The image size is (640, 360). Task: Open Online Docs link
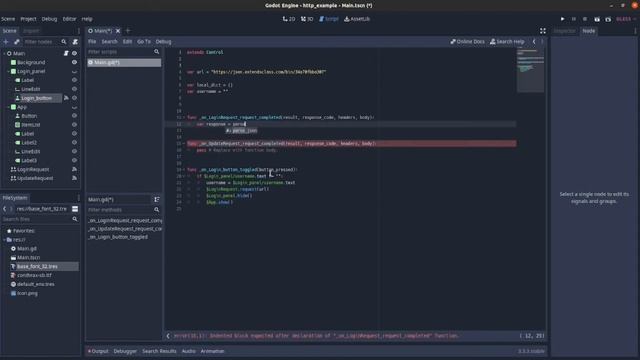(x=467, y=42)
